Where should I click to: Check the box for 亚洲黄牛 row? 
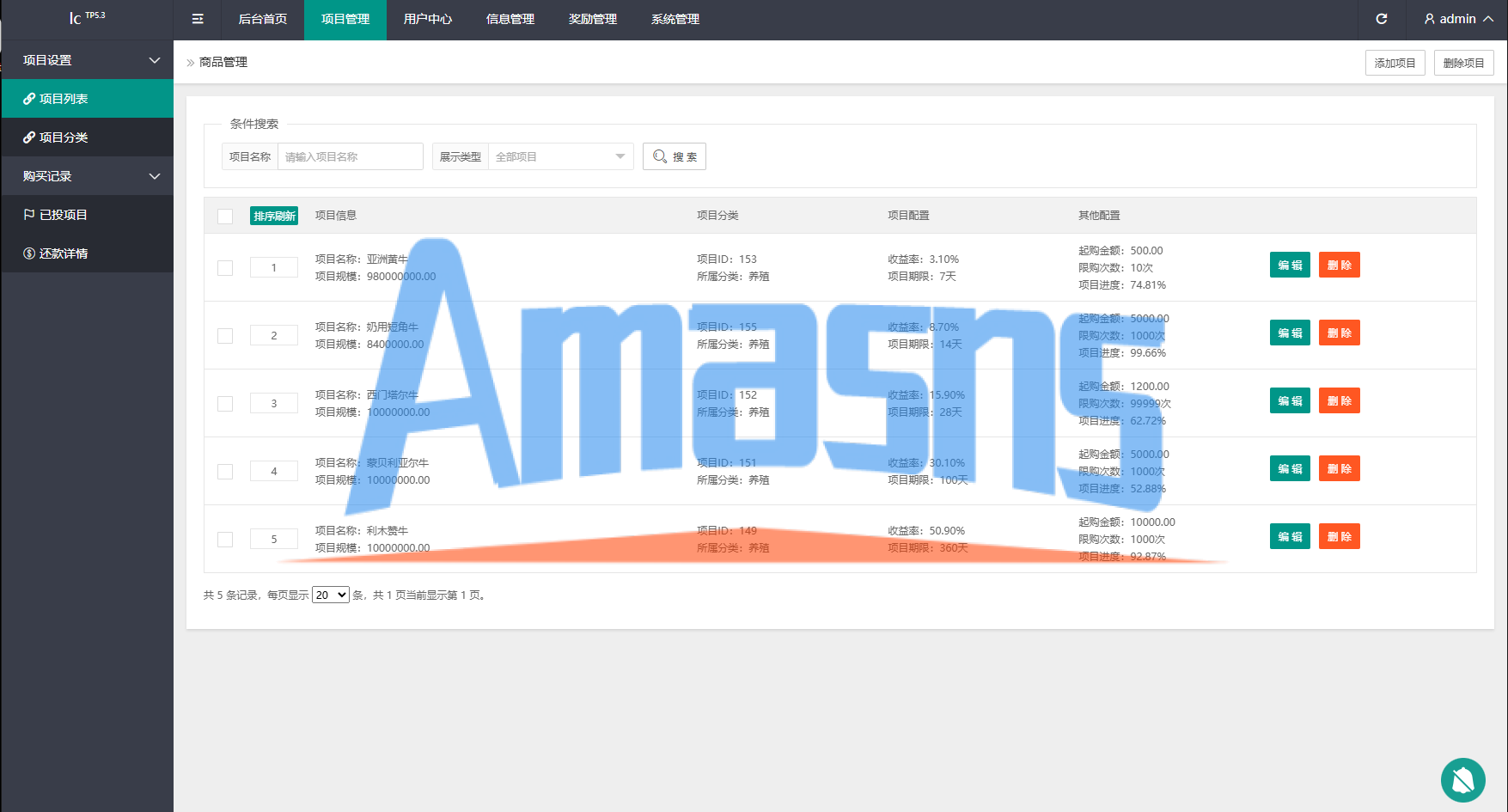tap(225, 268)
